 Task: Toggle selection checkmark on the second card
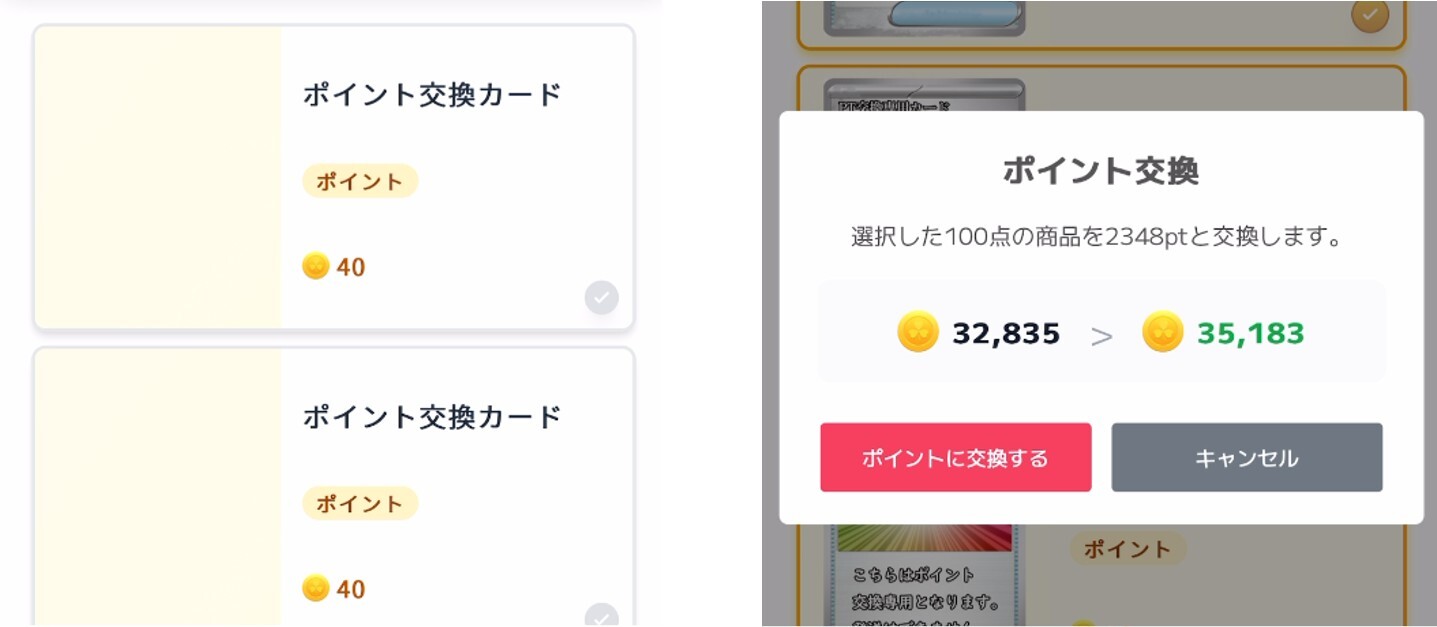(600, 619)
